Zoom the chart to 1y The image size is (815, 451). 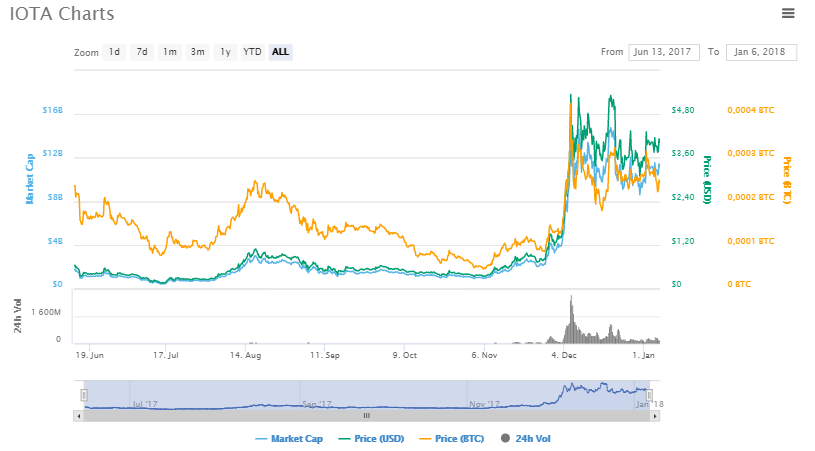[226, 52]
